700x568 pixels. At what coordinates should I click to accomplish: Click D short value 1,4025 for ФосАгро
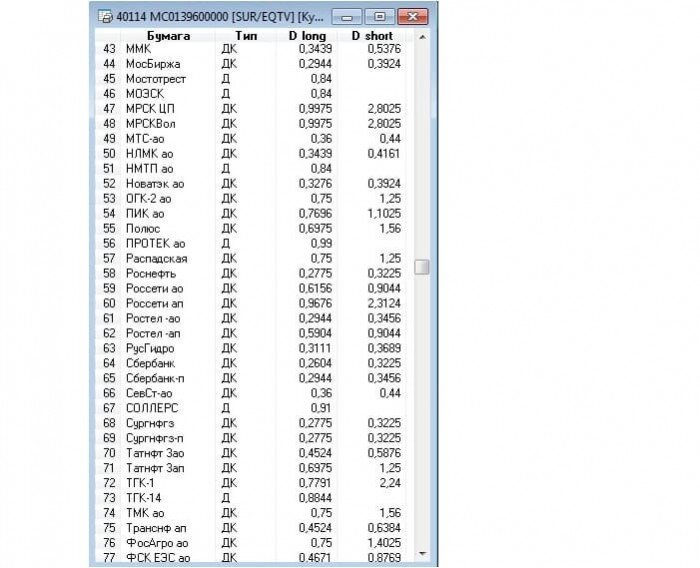(x=384, y=543)
